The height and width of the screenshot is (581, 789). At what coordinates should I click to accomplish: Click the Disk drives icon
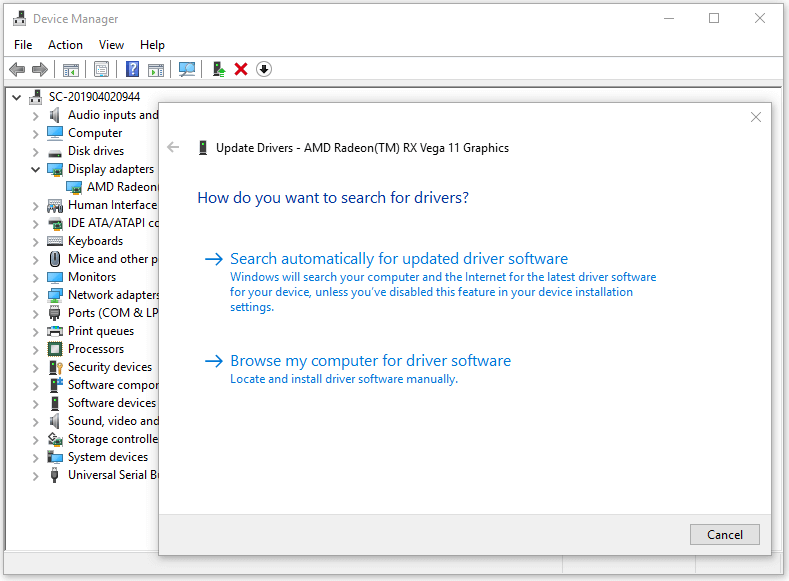[x=54, y=152]
